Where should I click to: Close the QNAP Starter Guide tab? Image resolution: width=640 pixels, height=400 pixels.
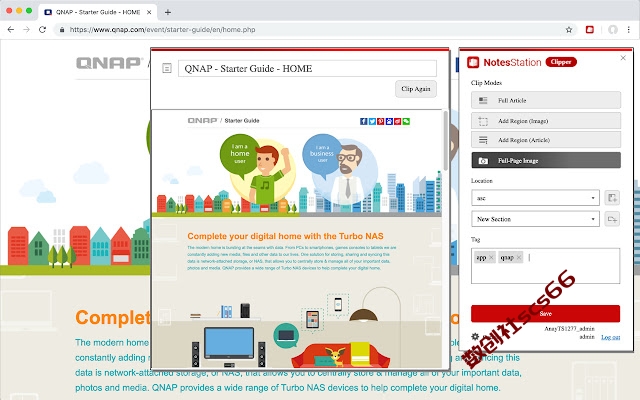pos(149,12)
